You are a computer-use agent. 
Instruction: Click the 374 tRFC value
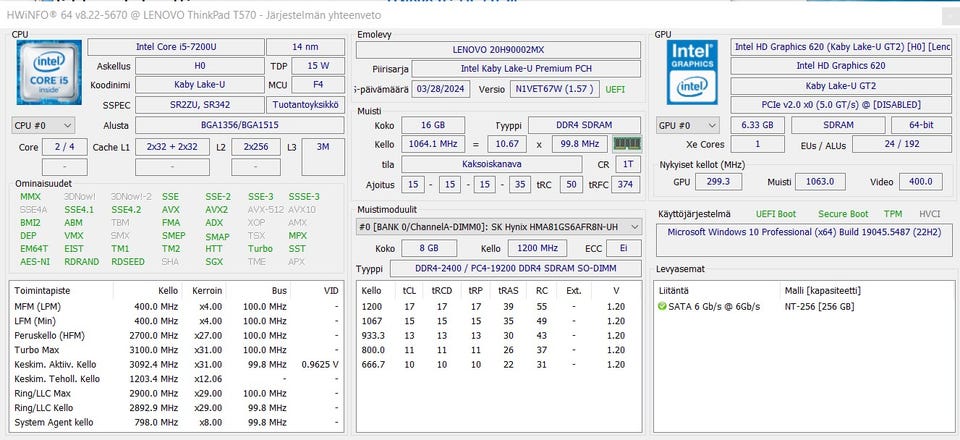pos(625,184)
